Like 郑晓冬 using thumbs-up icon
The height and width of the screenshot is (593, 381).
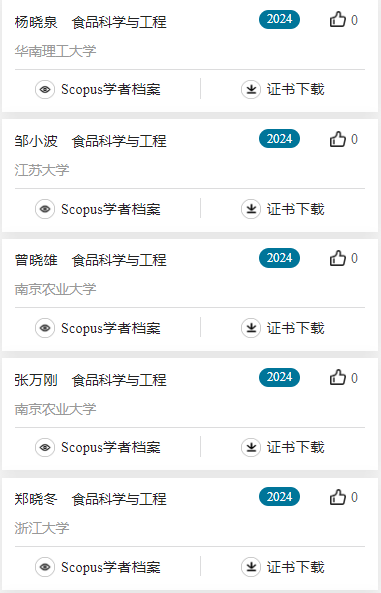pos(337,497)
